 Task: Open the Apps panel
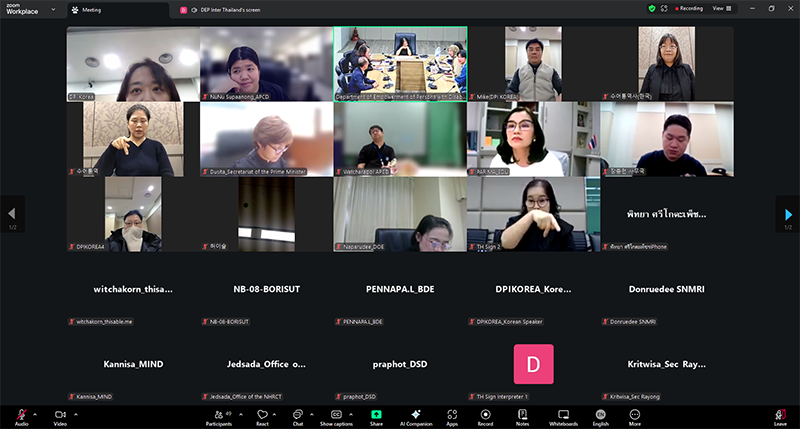click(x=452, y=414)
